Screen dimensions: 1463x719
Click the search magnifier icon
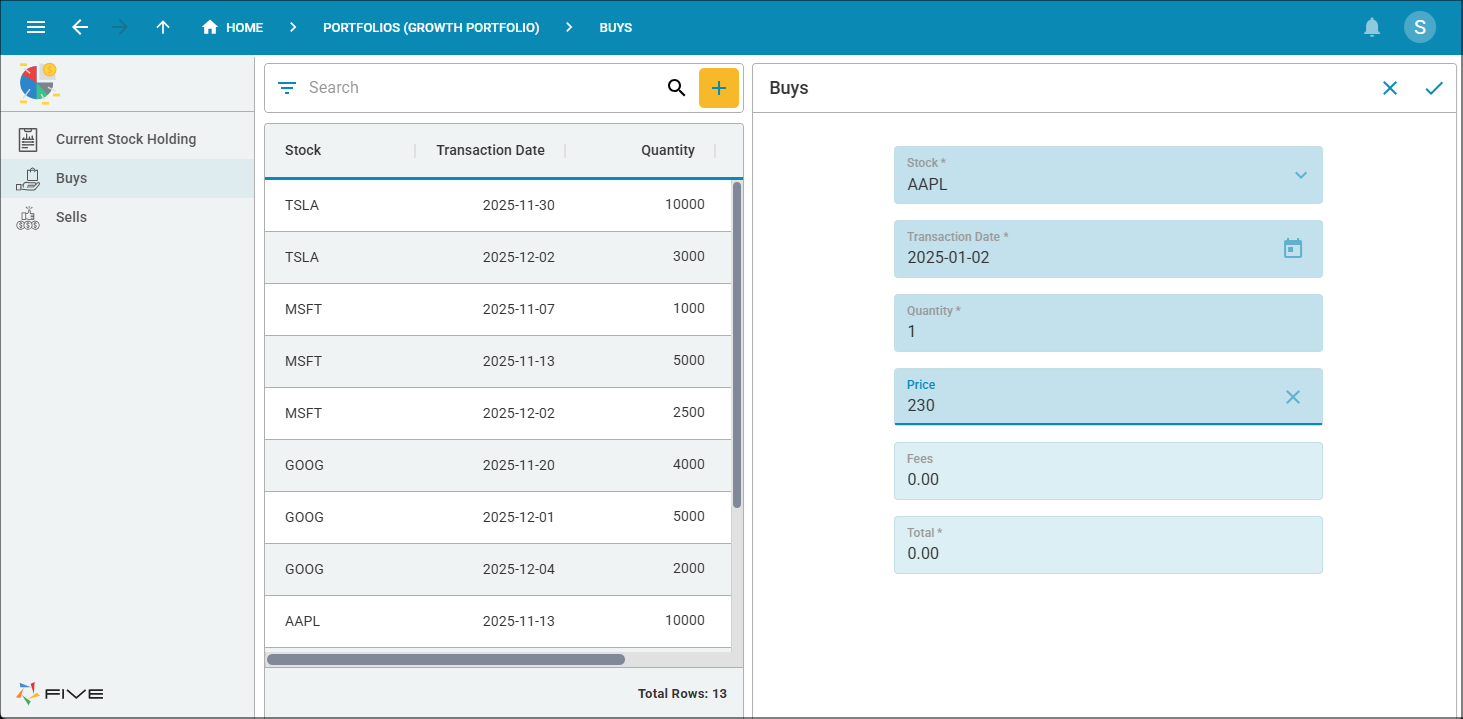pos(676,88)
